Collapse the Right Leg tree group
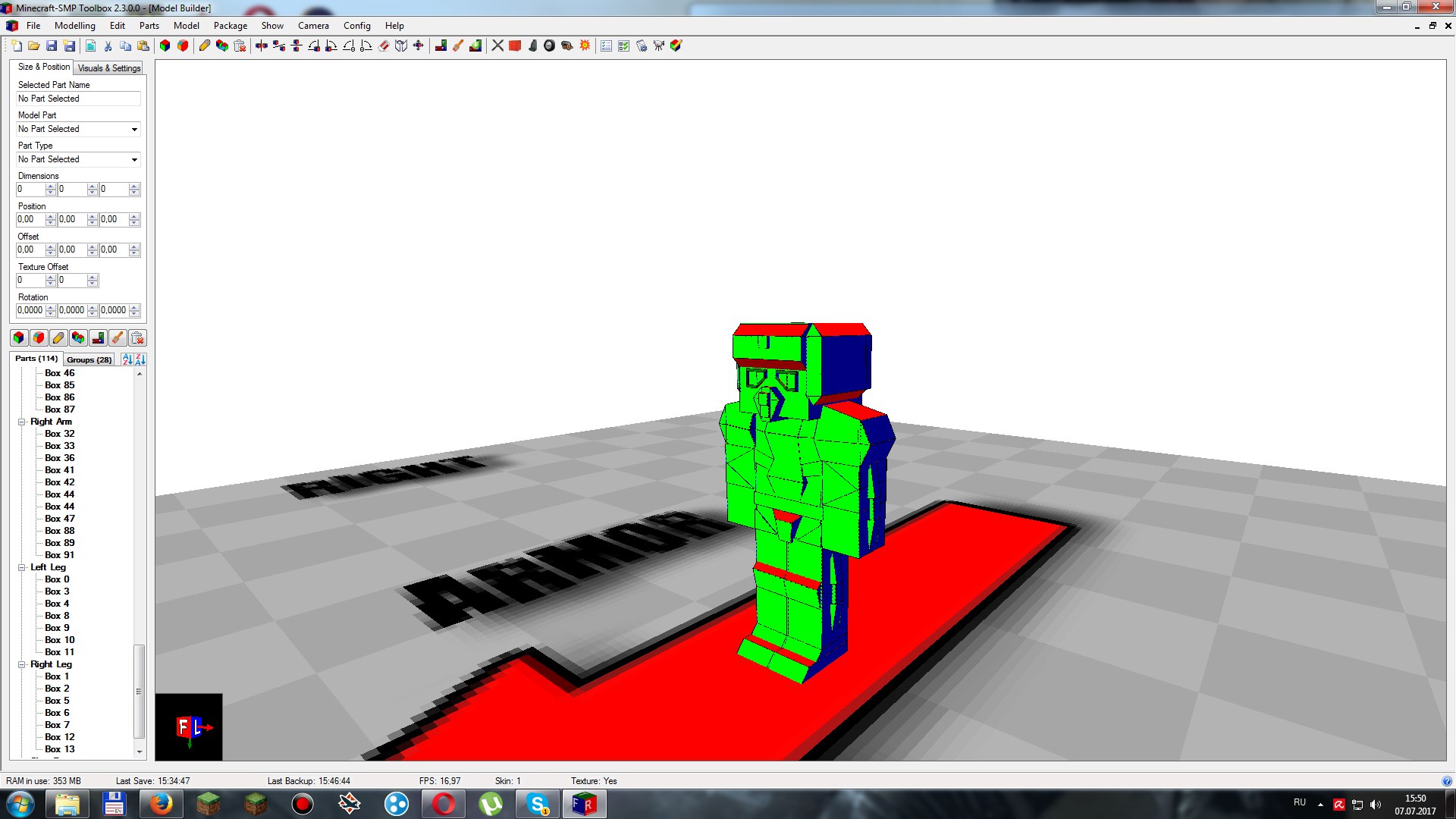This screenshot has width=1456, height=819. pos(22,664)
